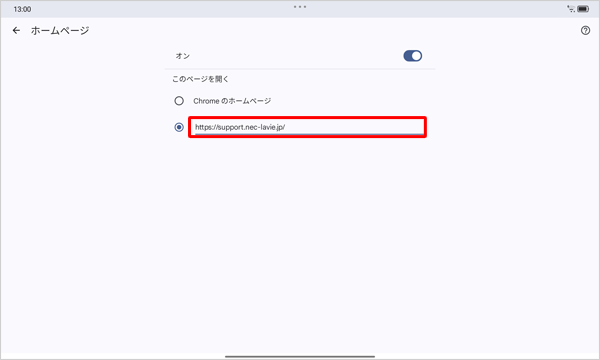Tap the battery icon in status bar

point(584,9)
